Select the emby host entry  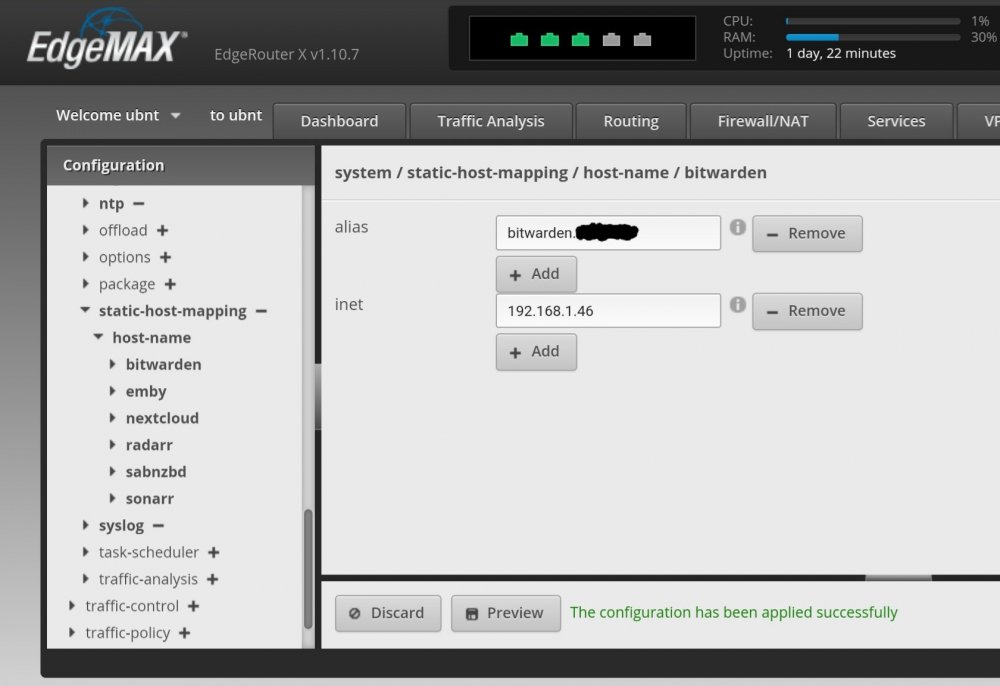(145, 391)
